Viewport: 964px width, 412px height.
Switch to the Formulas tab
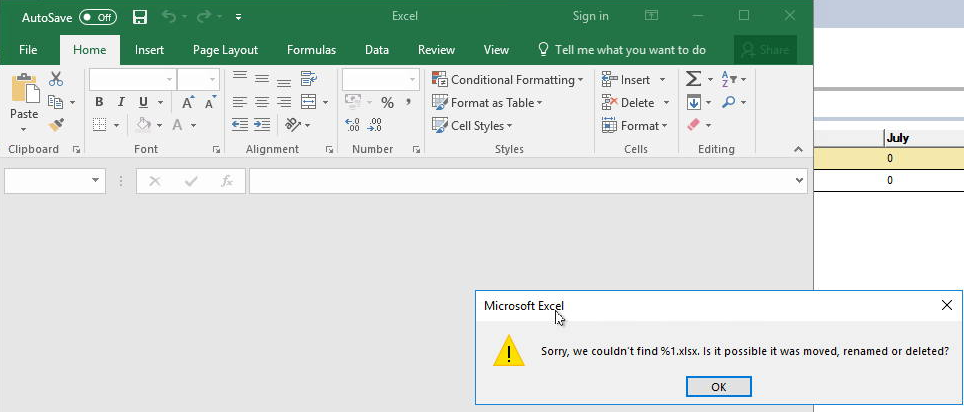click(311, 49)
